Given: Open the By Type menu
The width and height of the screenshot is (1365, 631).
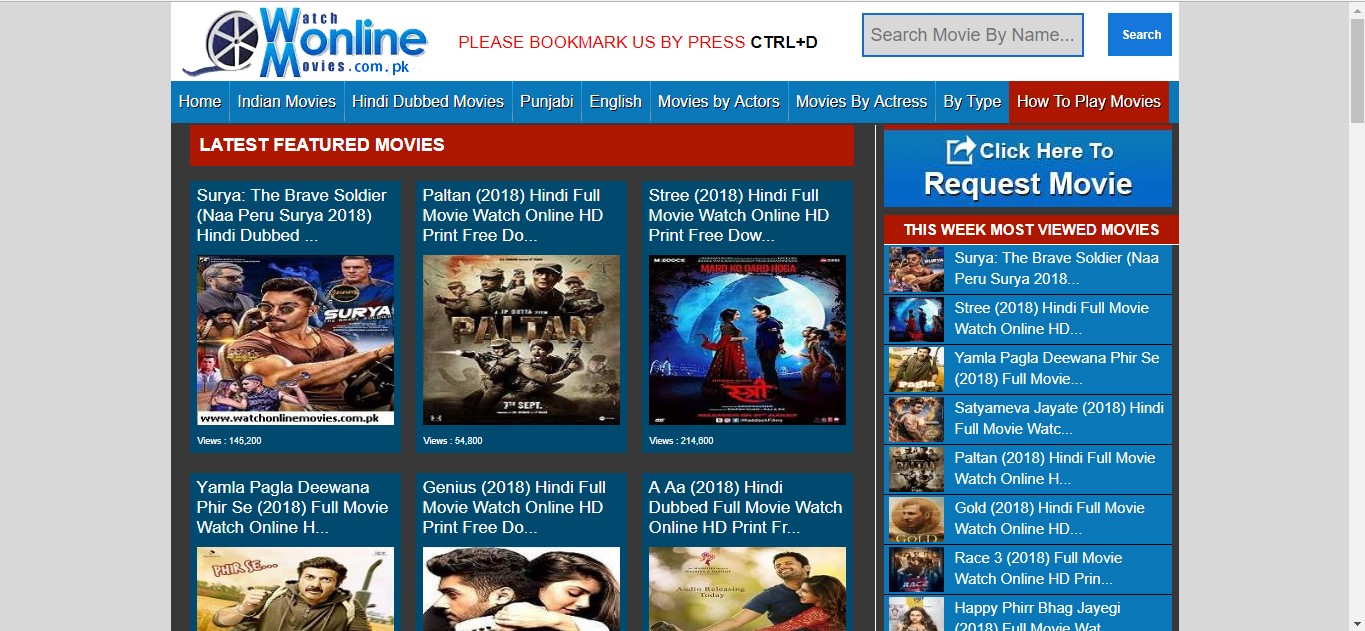Looking at the screenshot, I should 972,101.
